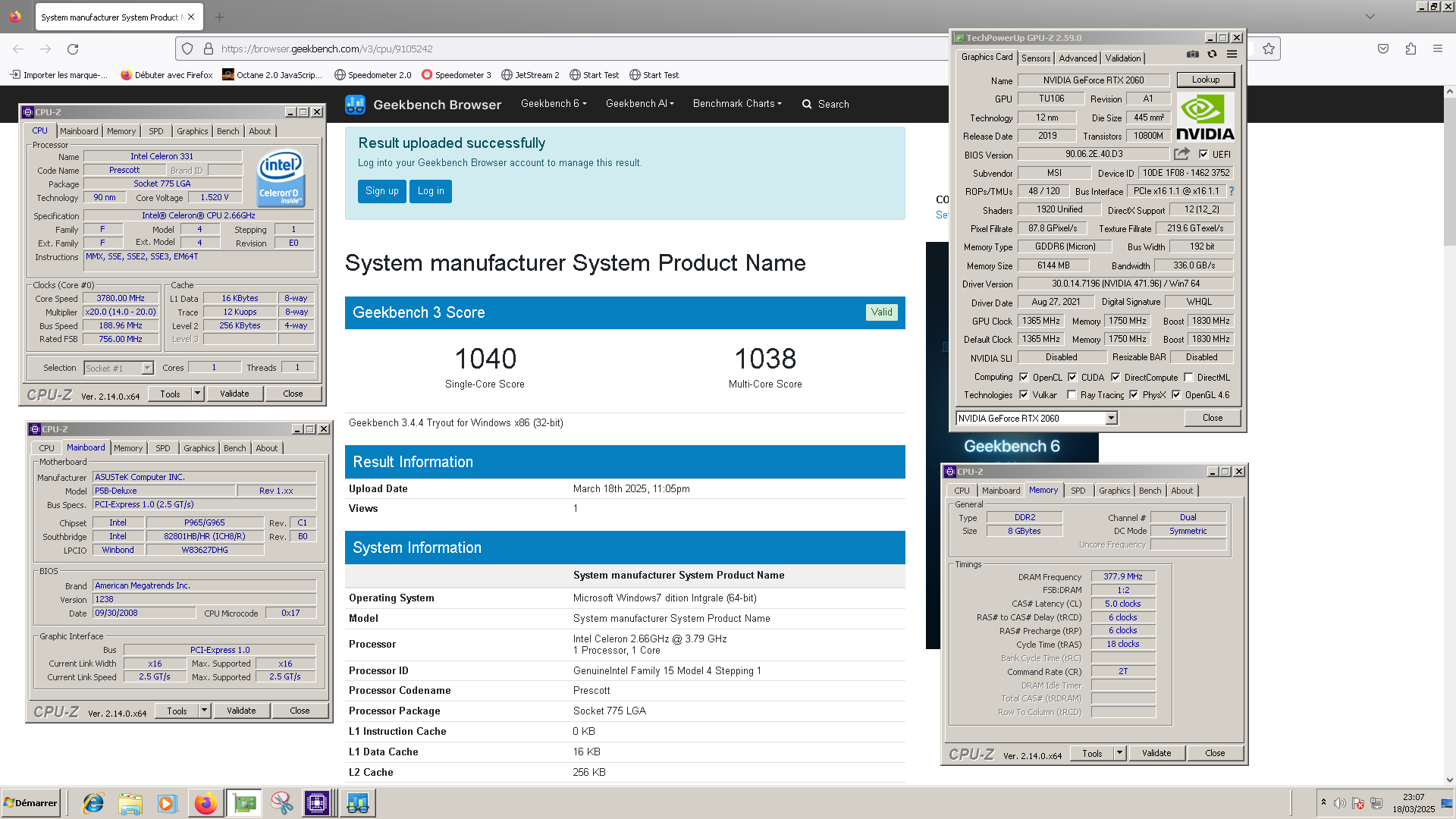The width and height of the screenshot is (1456, 819).
Task: Open the Geekbench 6 menu
Action: (x=554, y=104)
